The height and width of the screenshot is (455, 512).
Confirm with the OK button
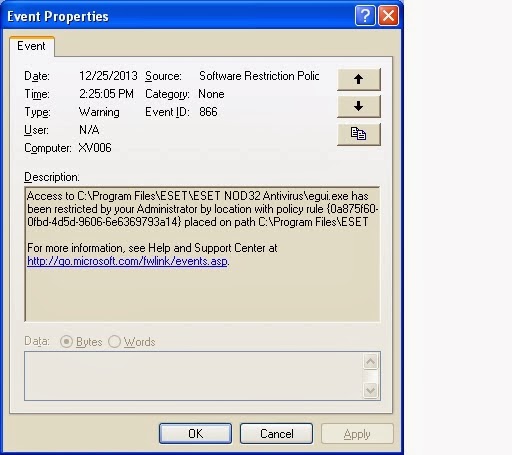[195, 434]
